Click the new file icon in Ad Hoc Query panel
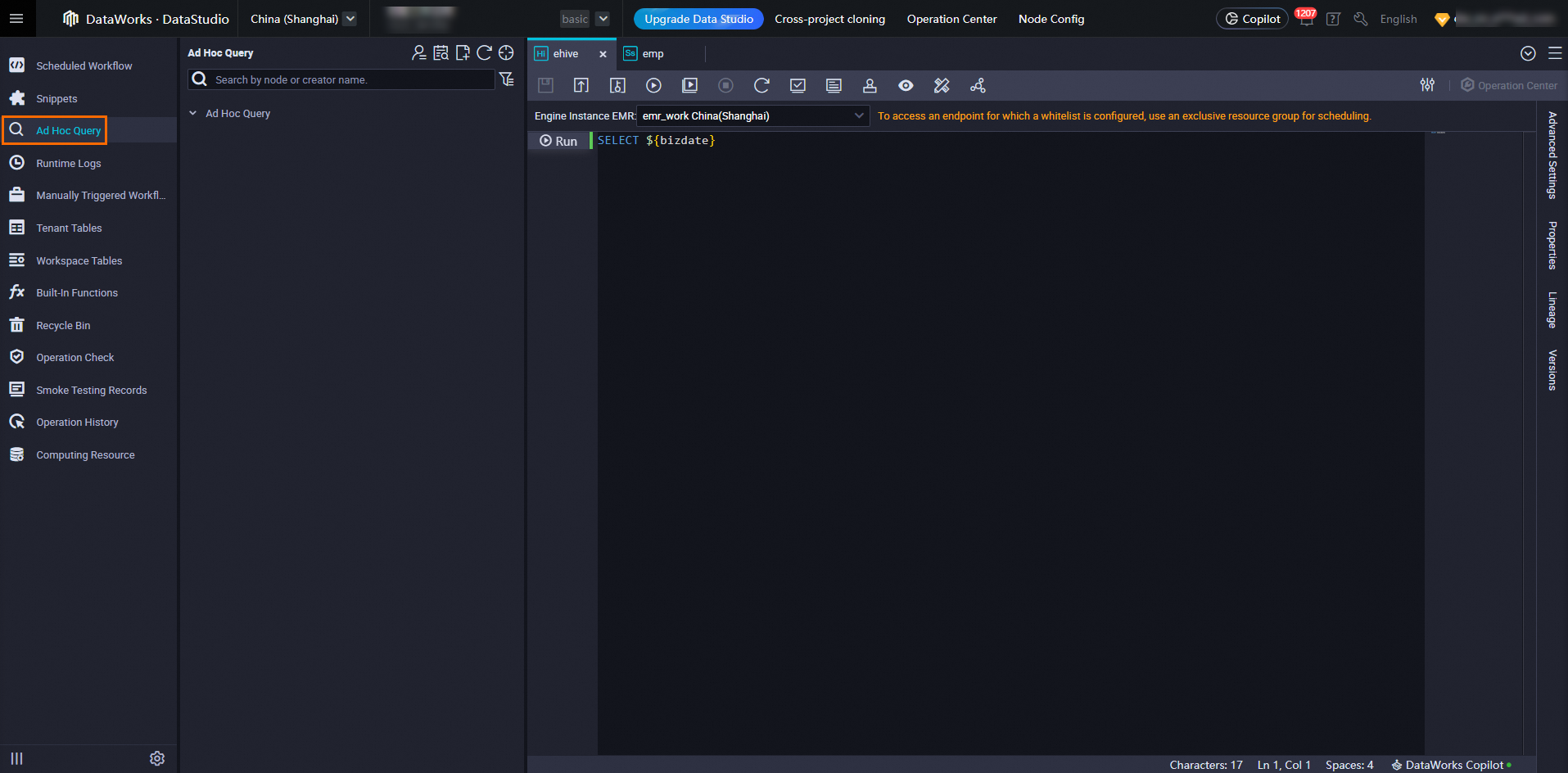Screen dimensions: 1568x773 [x=463, y=53]
